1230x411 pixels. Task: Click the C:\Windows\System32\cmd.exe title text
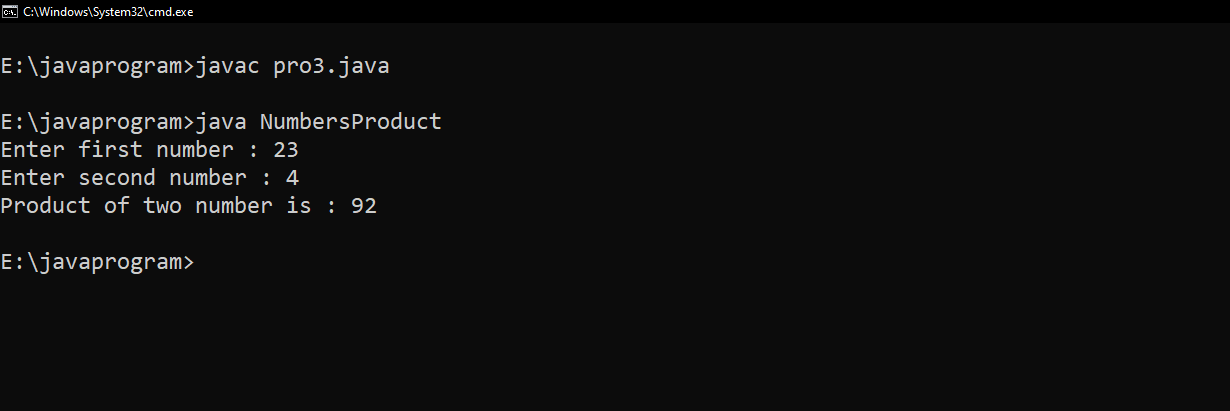pyautogui.click(x=108, y=11)
